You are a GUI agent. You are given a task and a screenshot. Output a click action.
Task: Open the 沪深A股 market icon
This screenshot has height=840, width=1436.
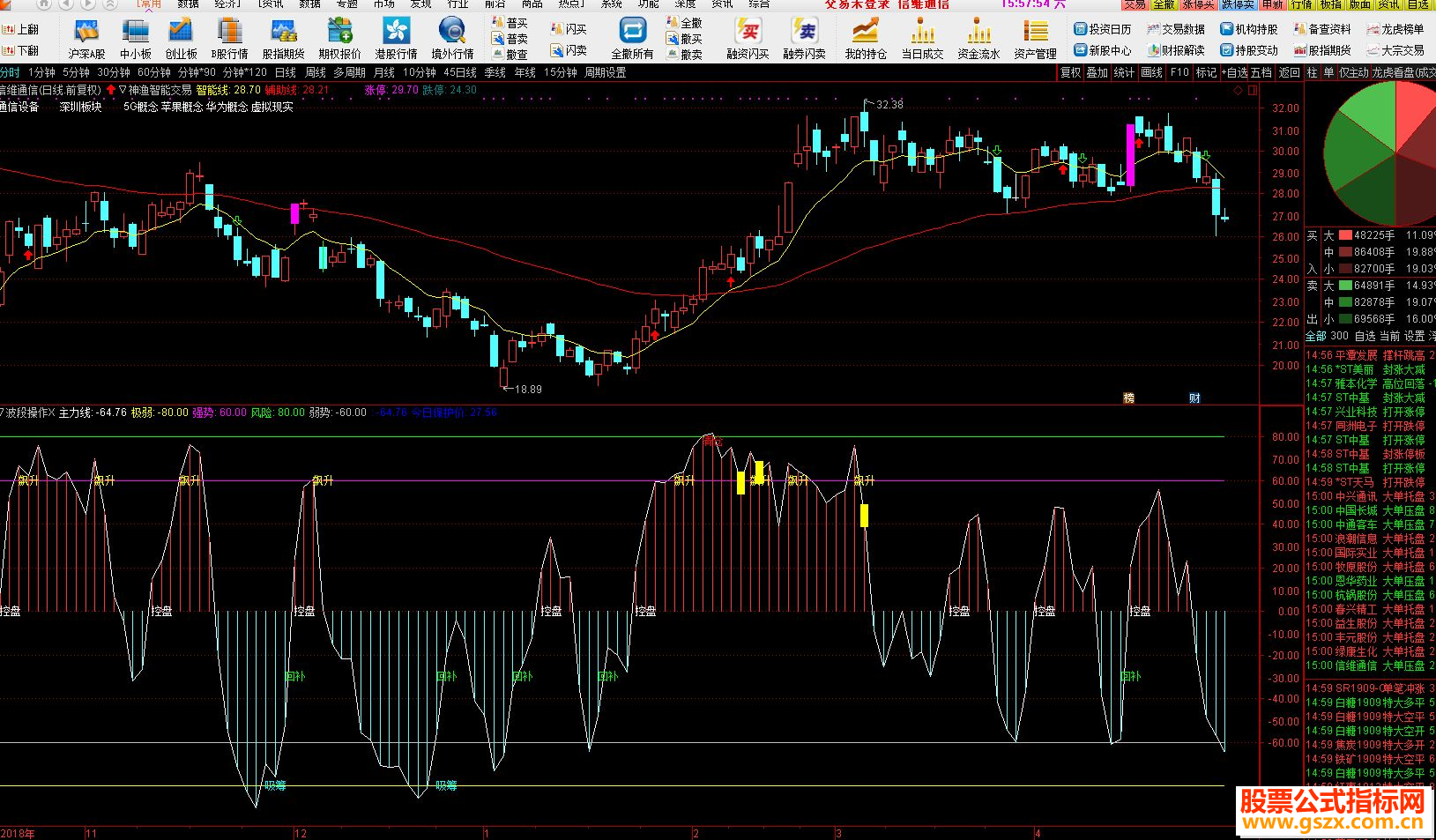(x=86, y=40)
